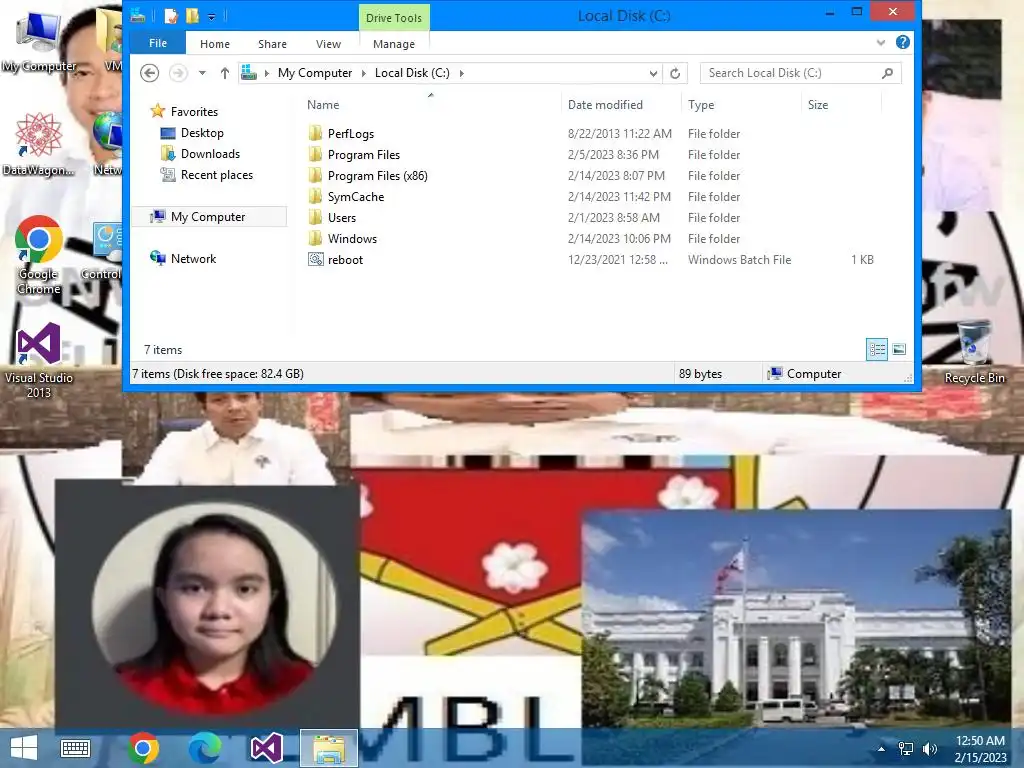The width and height of the screenshot is (1024, 768).
Task: Go back using the Back arrow
Action: (150, 73)
